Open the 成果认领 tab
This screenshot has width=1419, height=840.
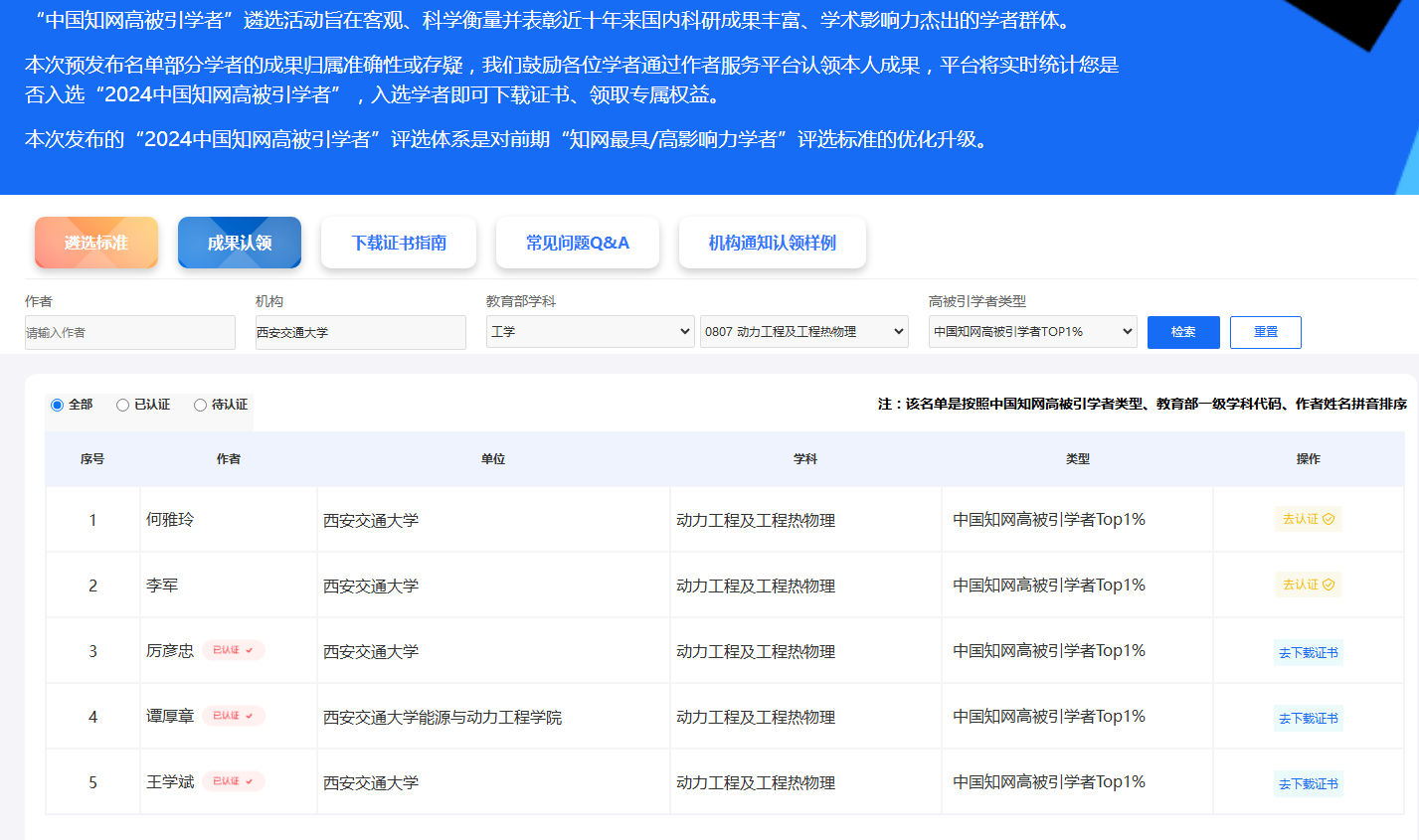240,243
